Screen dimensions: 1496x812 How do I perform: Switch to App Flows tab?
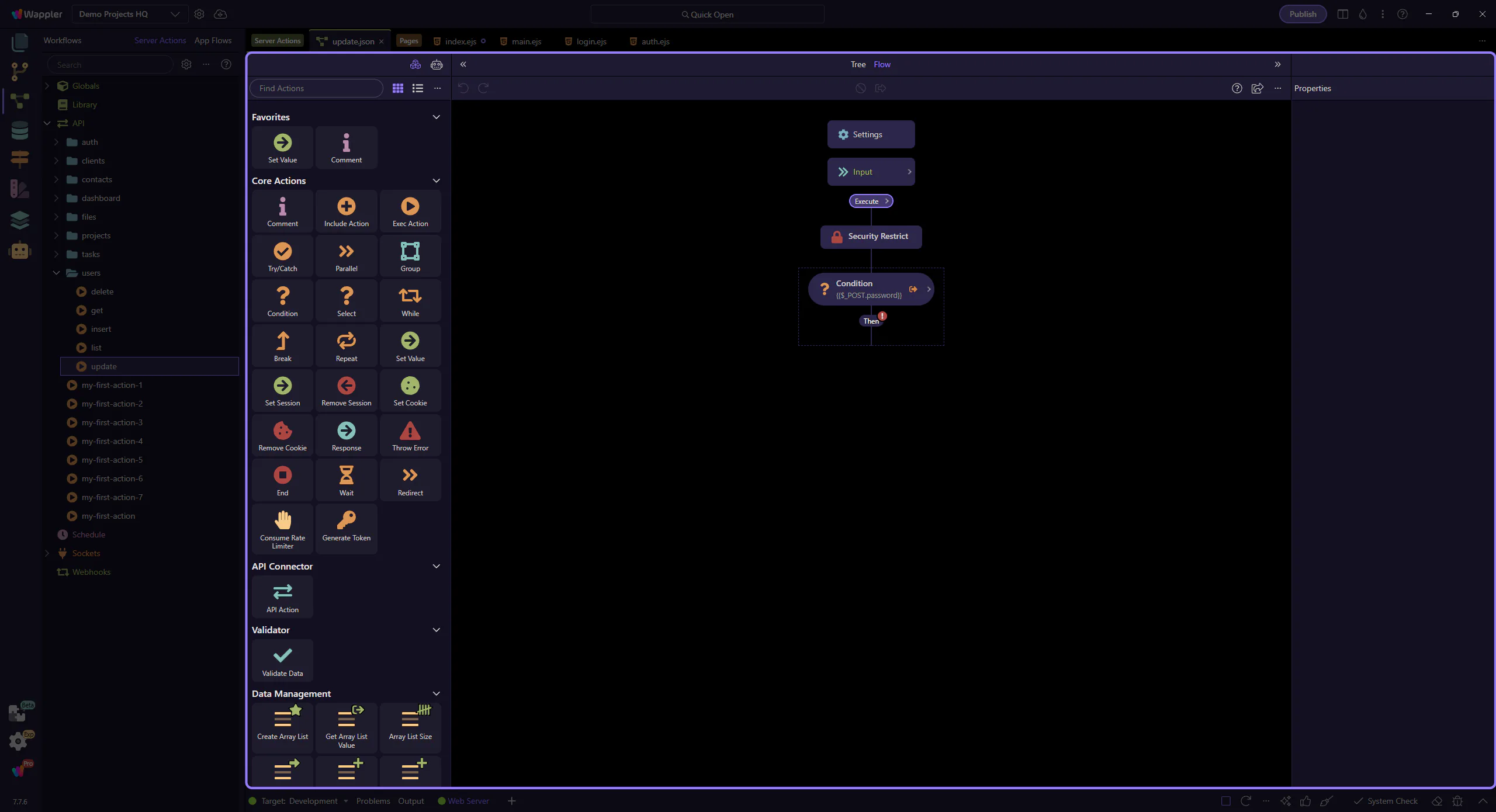(x=213, y=40)
